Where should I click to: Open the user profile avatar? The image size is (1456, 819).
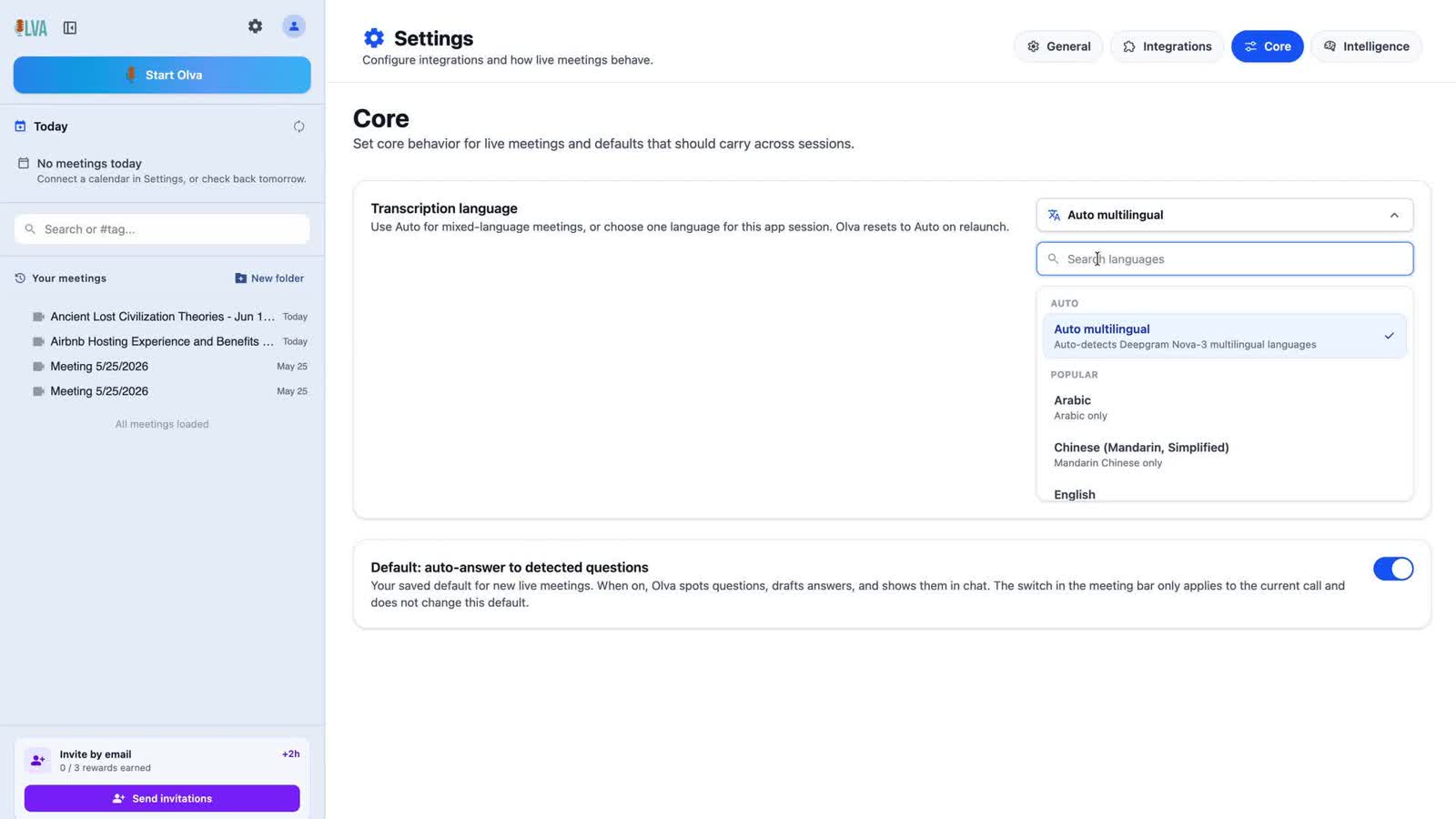pos(293,26)
